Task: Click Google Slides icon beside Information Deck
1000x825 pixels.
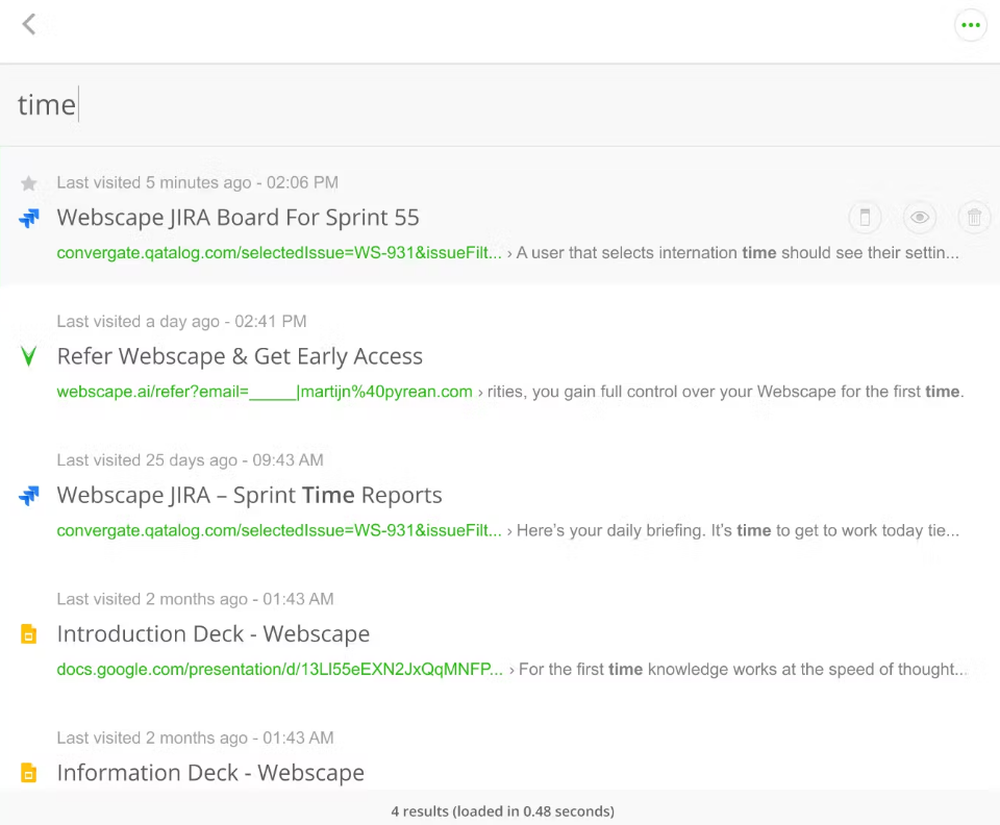Action: 29,773
